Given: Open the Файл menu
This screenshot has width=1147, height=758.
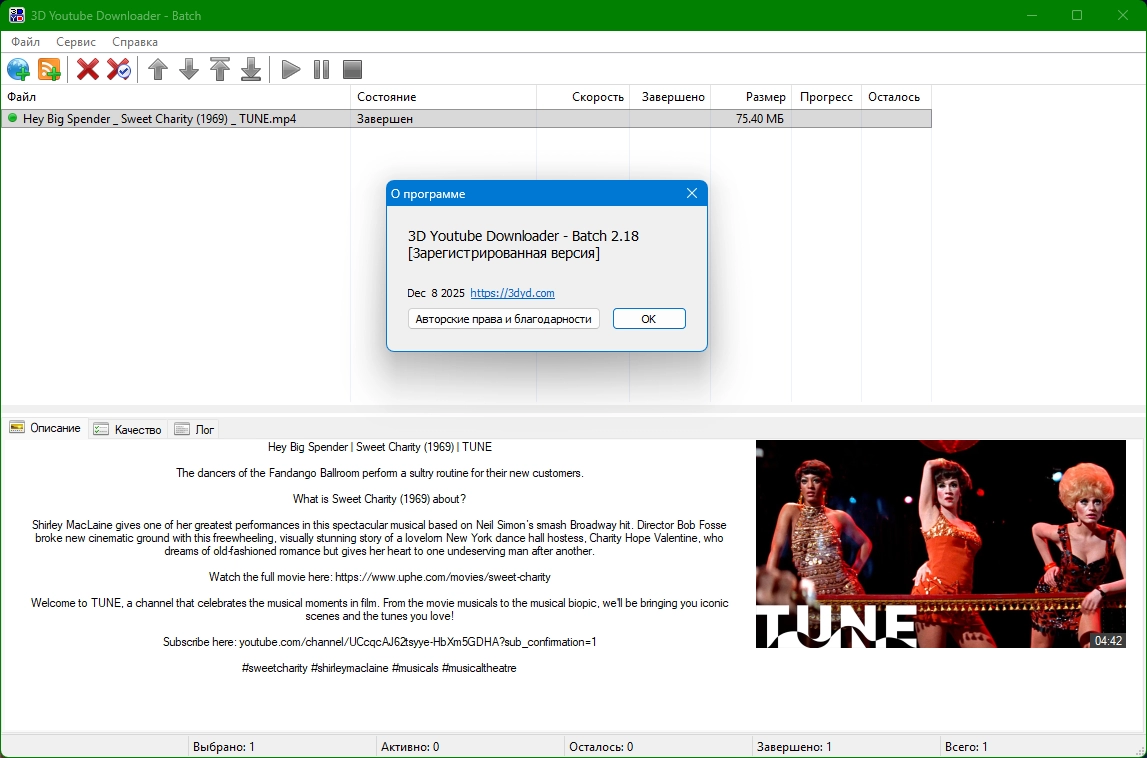Looking at the screenshot, I should pos(26,42).
